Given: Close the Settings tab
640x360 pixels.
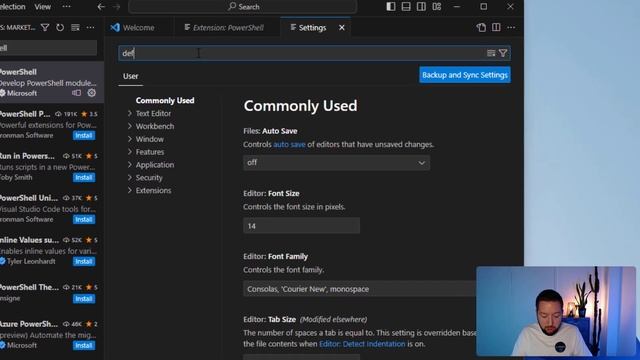Looking at the screenshot, I should 342,27.
